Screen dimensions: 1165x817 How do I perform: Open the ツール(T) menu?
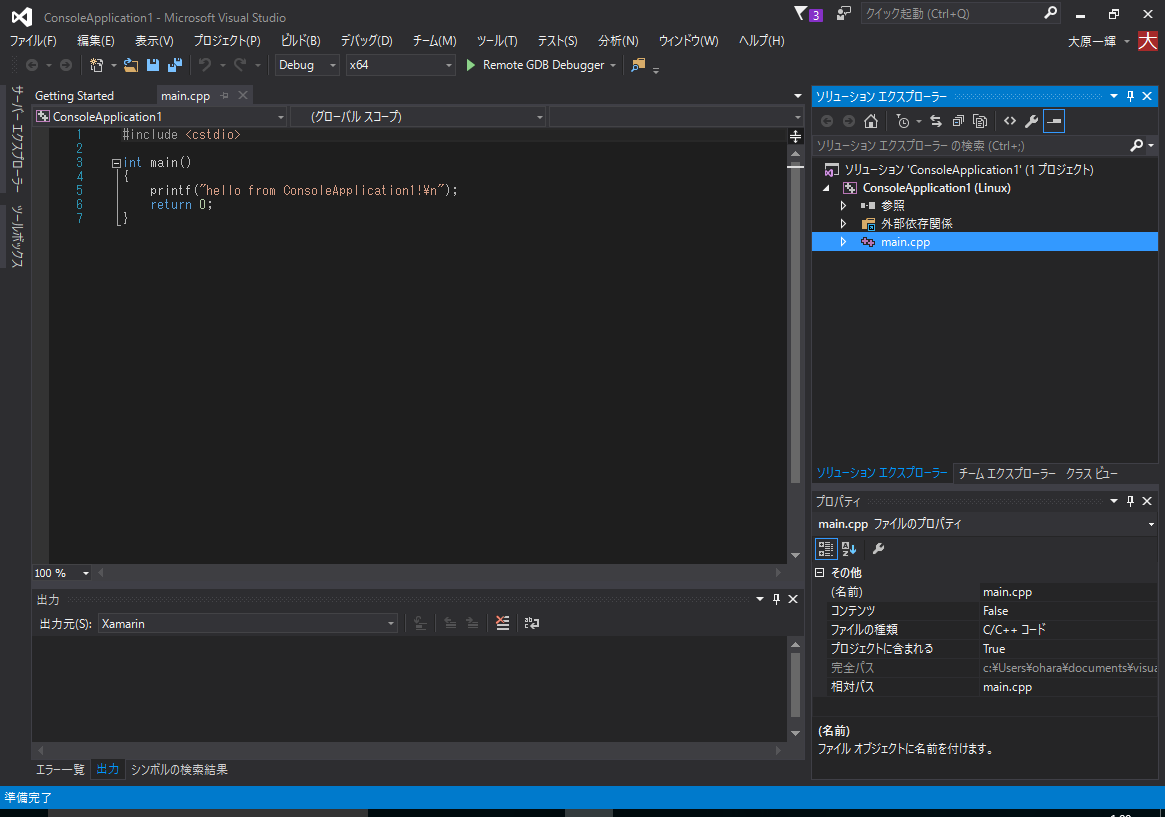click(x=496, y=41)
